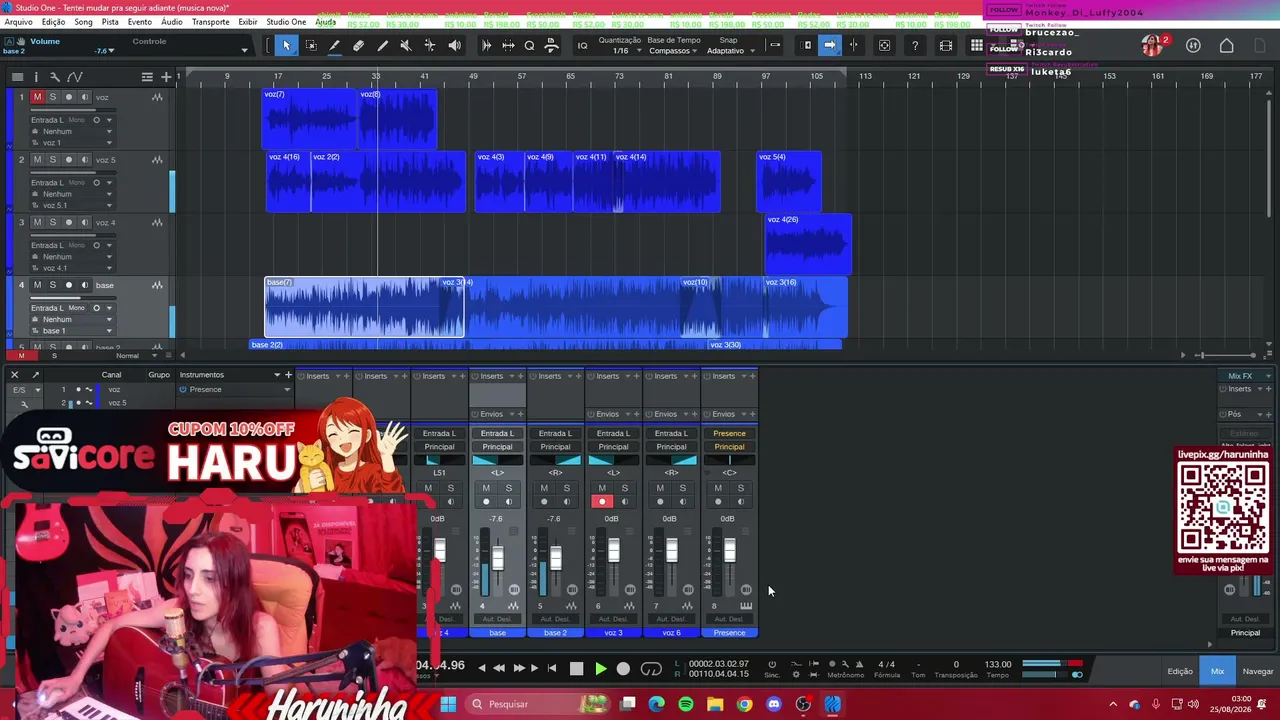Switch to the Edição view button
Viewport: 1280px width, 720px height.
click(1180, 671)
